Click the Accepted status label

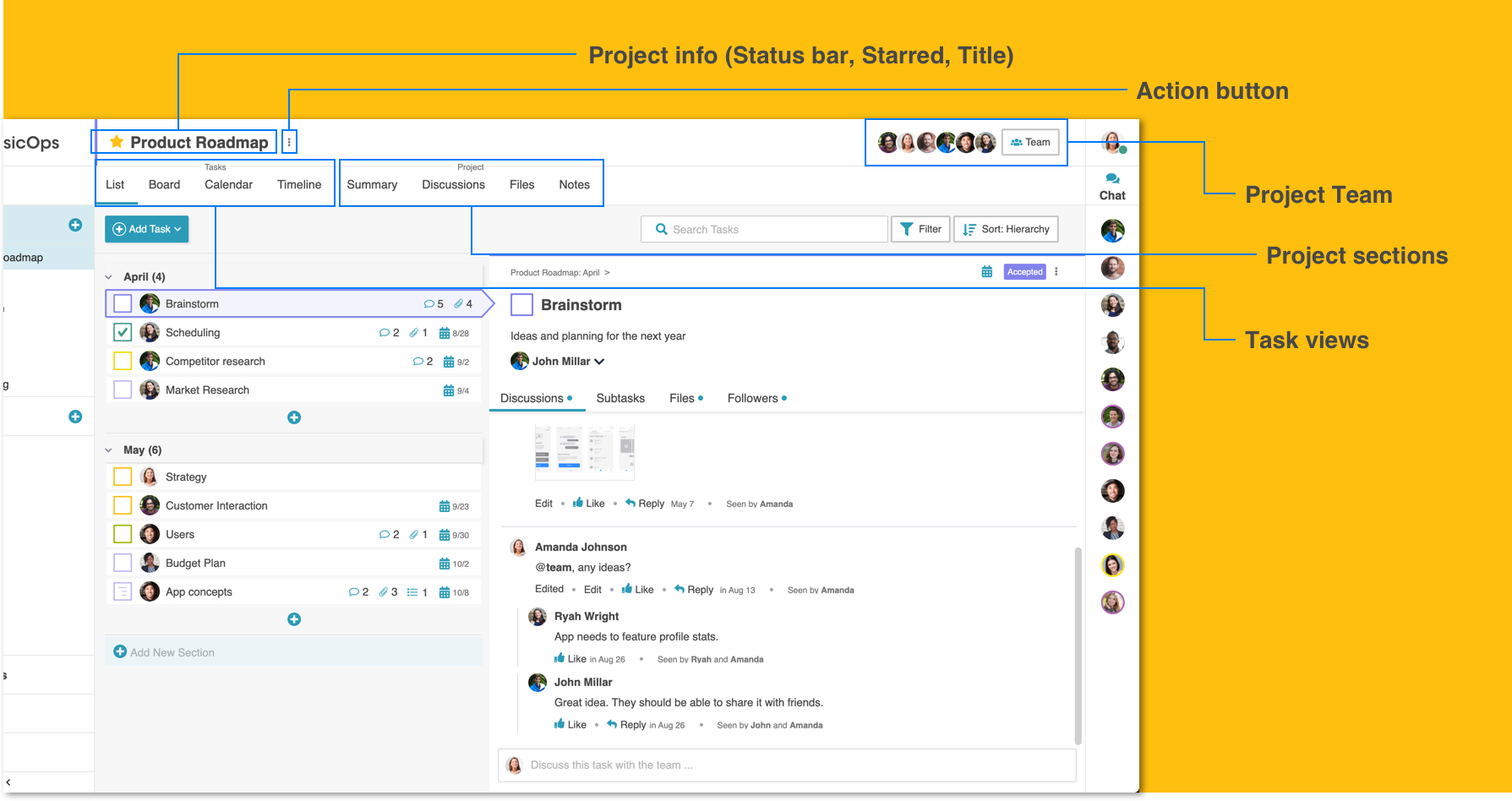tap(1024, 272)
